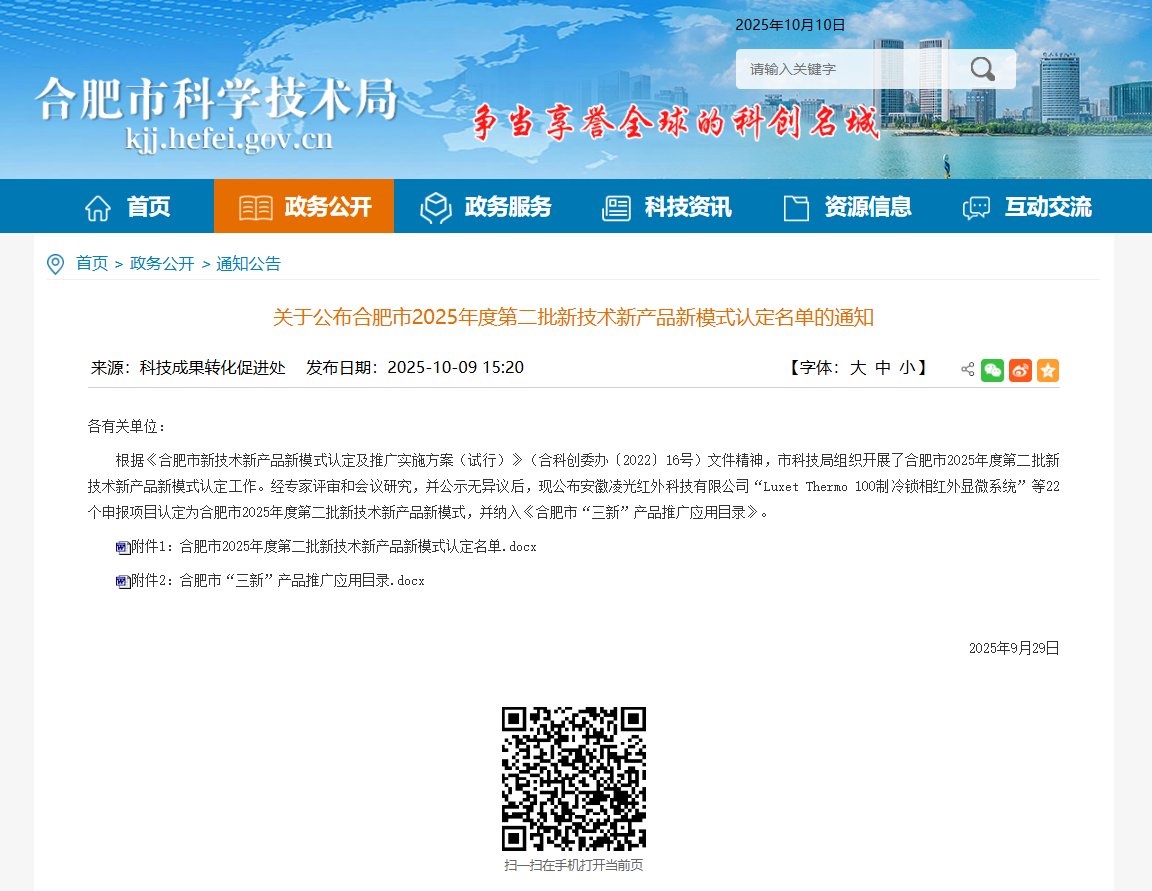Set font size to 小

coord(906,368)
